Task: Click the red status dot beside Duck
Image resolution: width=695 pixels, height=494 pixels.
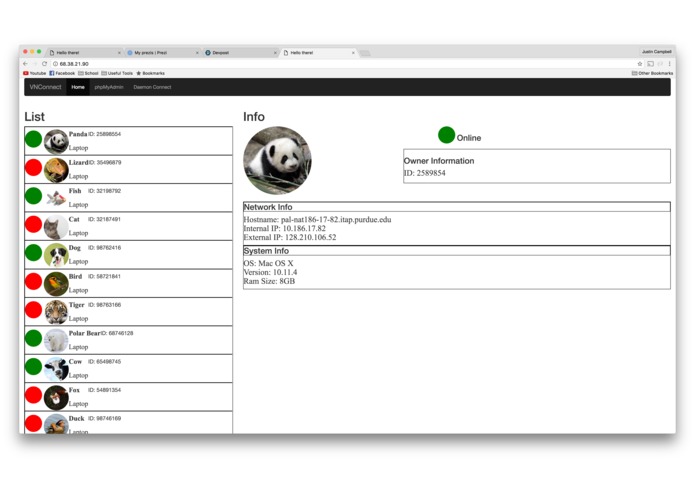Action: [34, 423]
